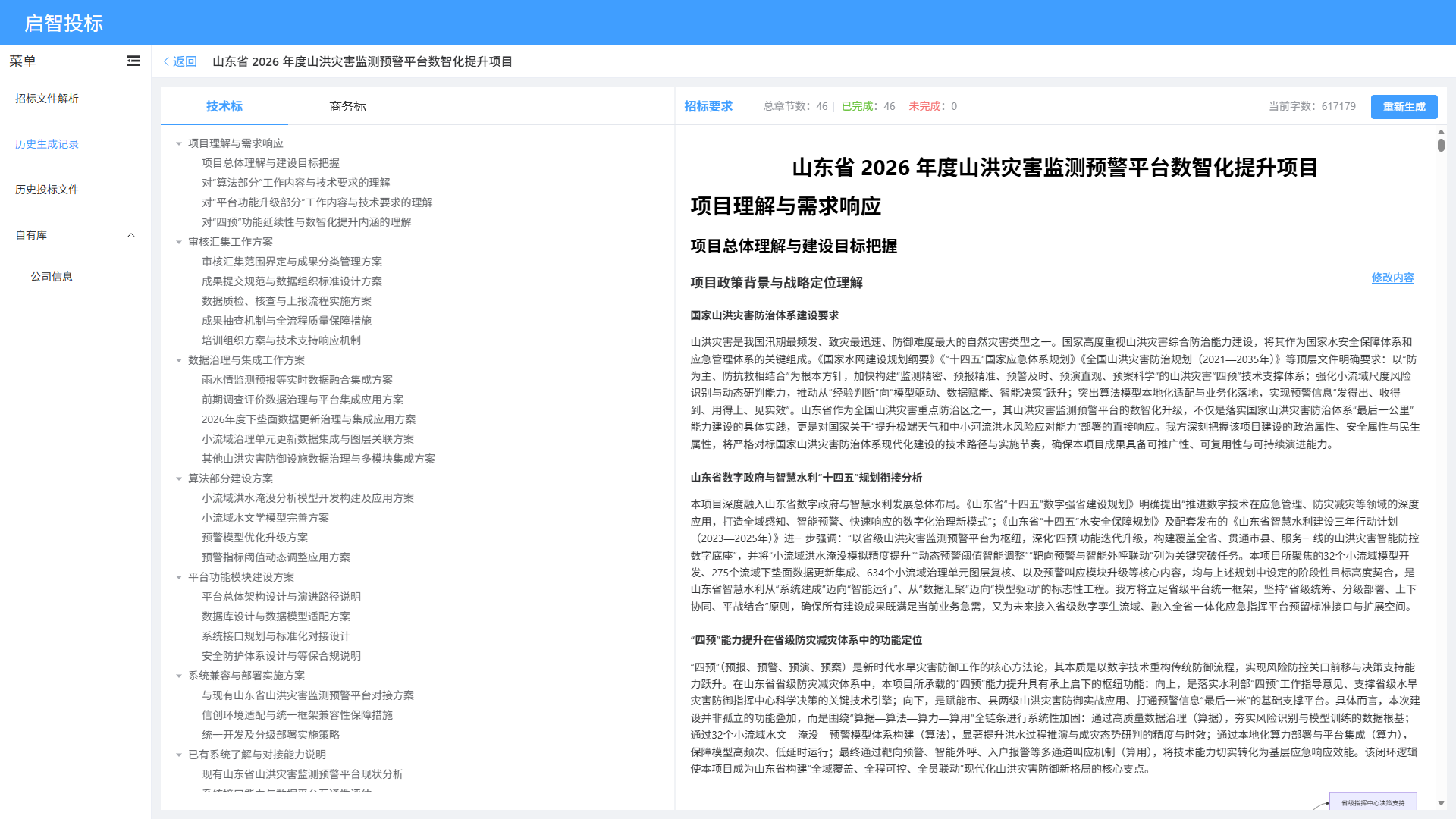Collapse the 审核汇集工作方案 tree arrow
Screen dimensions: 1456x819
point(179,242)
